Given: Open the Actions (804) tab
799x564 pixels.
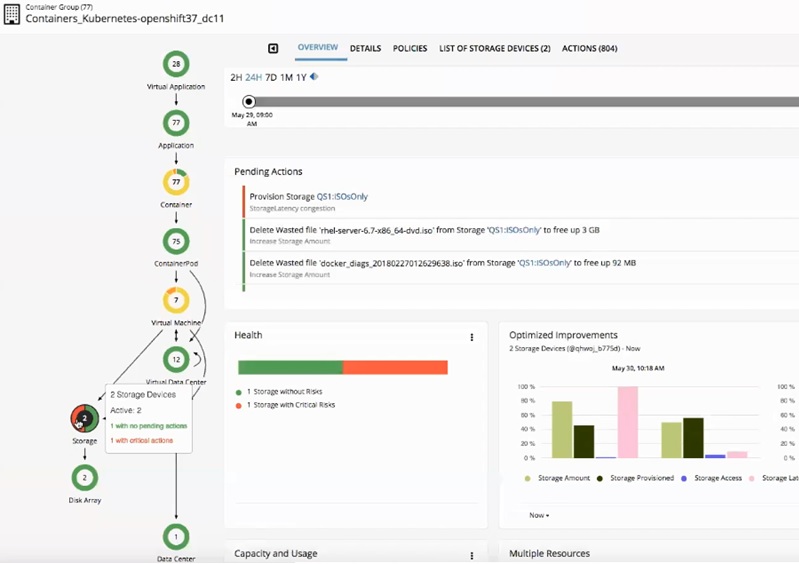Looking at the screenshot, I should 590,48.
